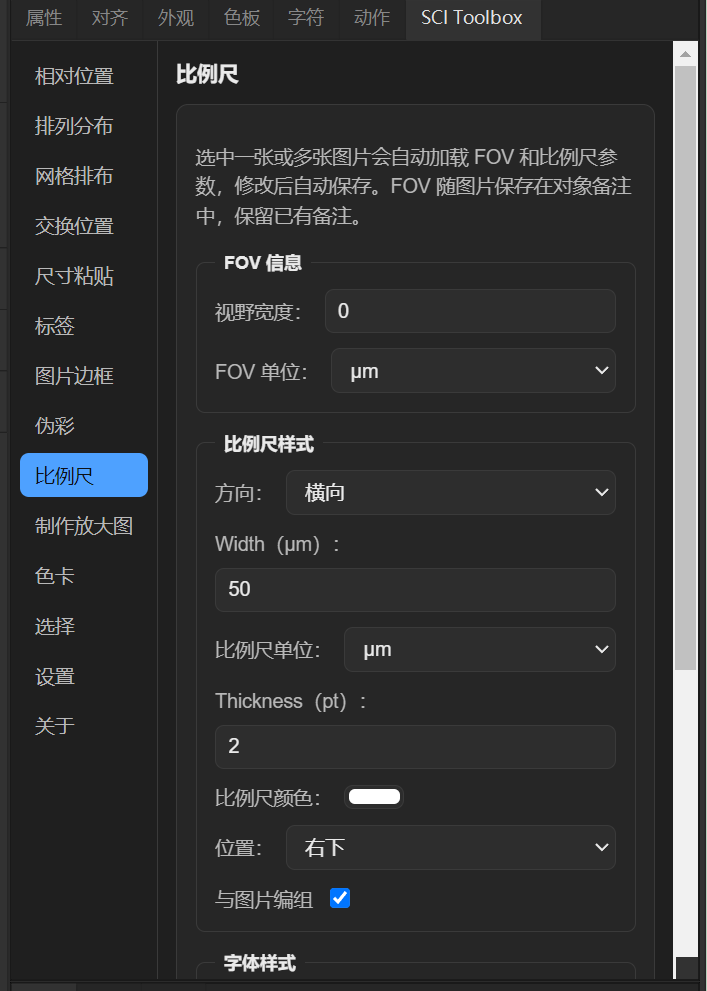Select the SCI Toolbox tab
The height and width of the screenshot is (991, 707).
tap(472, 18)
